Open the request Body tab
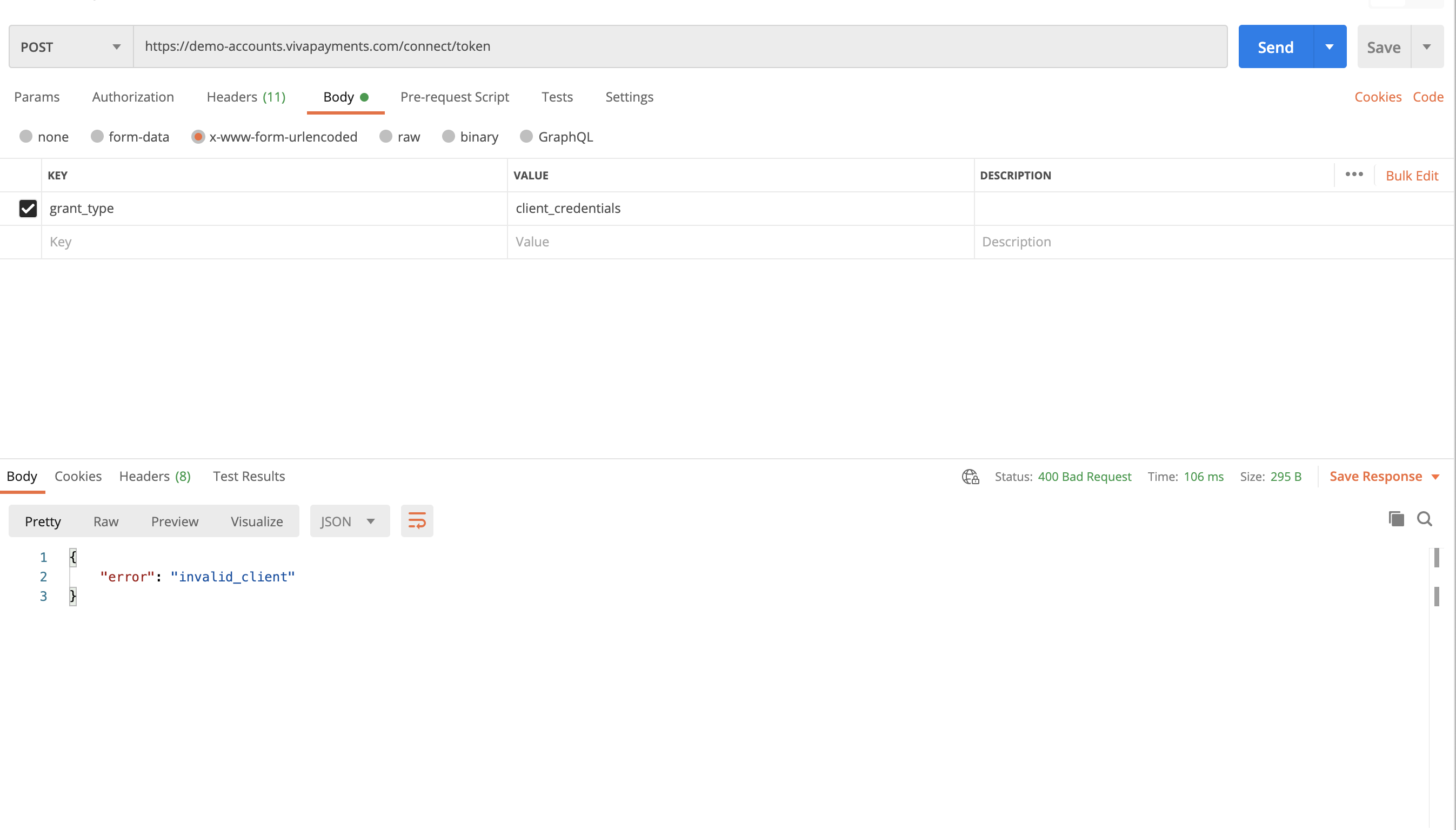This screenshot has height=830, width=1456. [345, 97]
